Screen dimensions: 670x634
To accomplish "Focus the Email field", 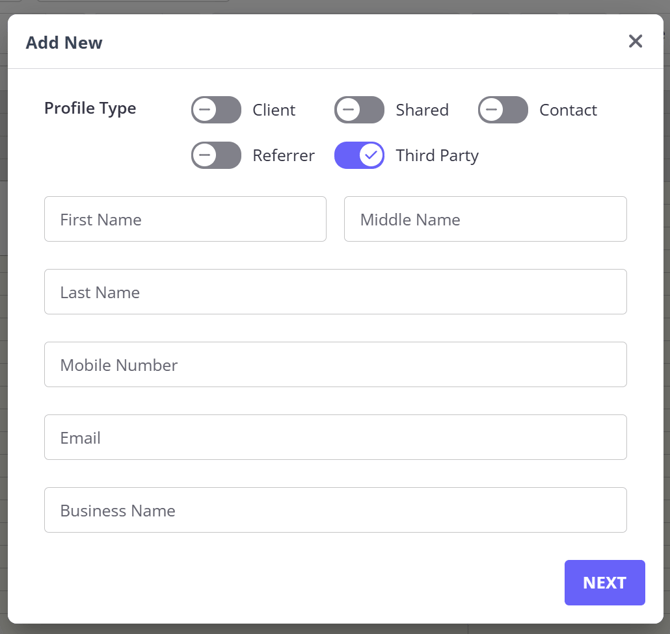I will (335, 438).
